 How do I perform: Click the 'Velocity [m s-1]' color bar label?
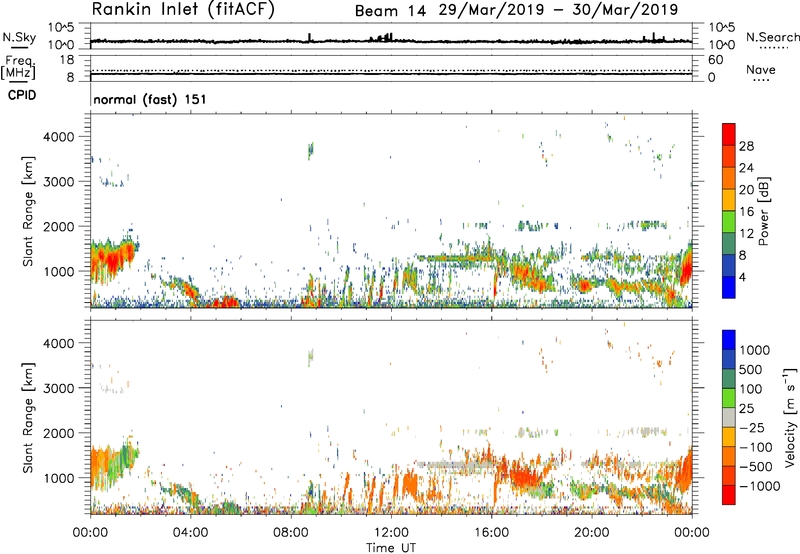pyautogui.click(x=789, y=417)
